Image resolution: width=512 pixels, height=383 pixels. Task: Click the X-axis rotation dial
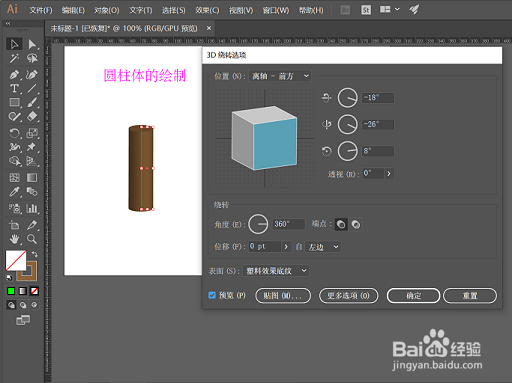click(348, 98)
